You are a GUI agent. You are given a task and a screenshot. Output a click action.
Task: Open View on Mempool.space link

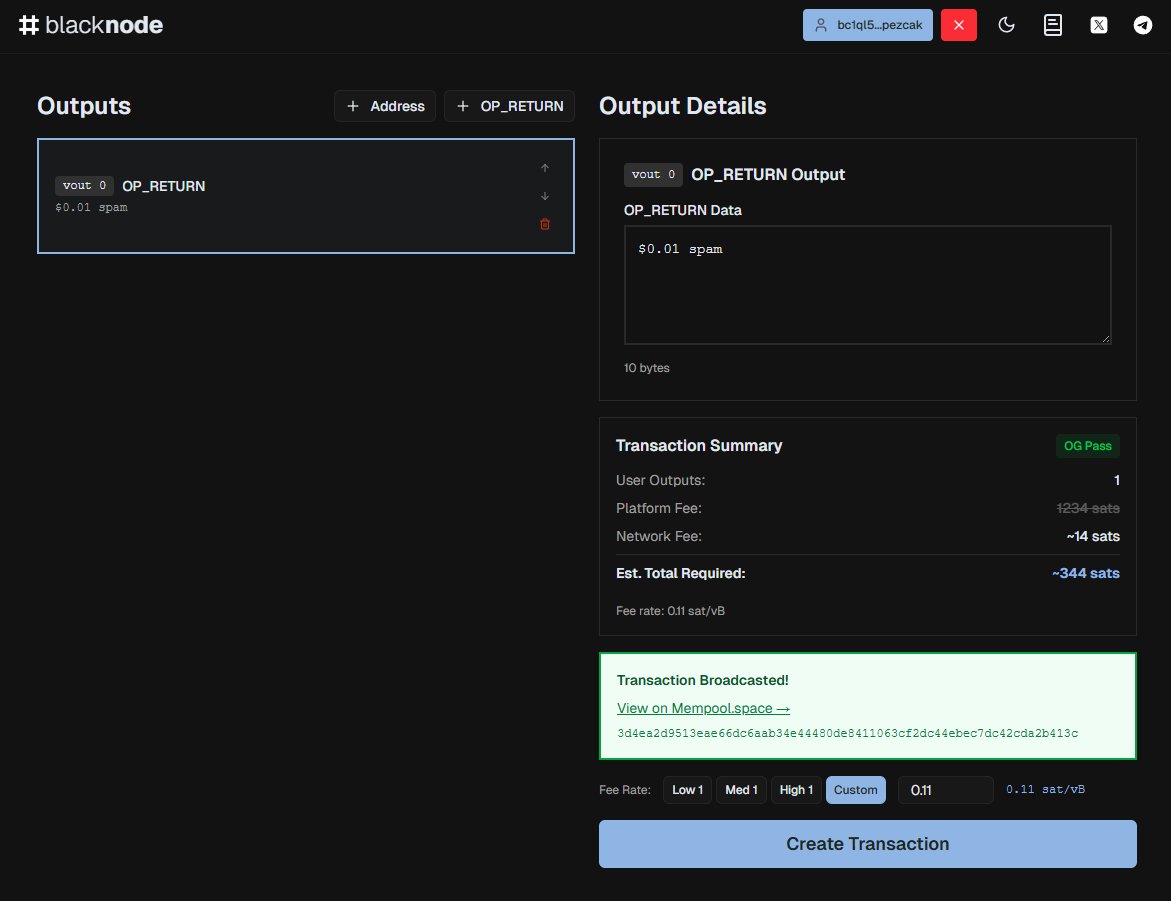coord(703,708)
